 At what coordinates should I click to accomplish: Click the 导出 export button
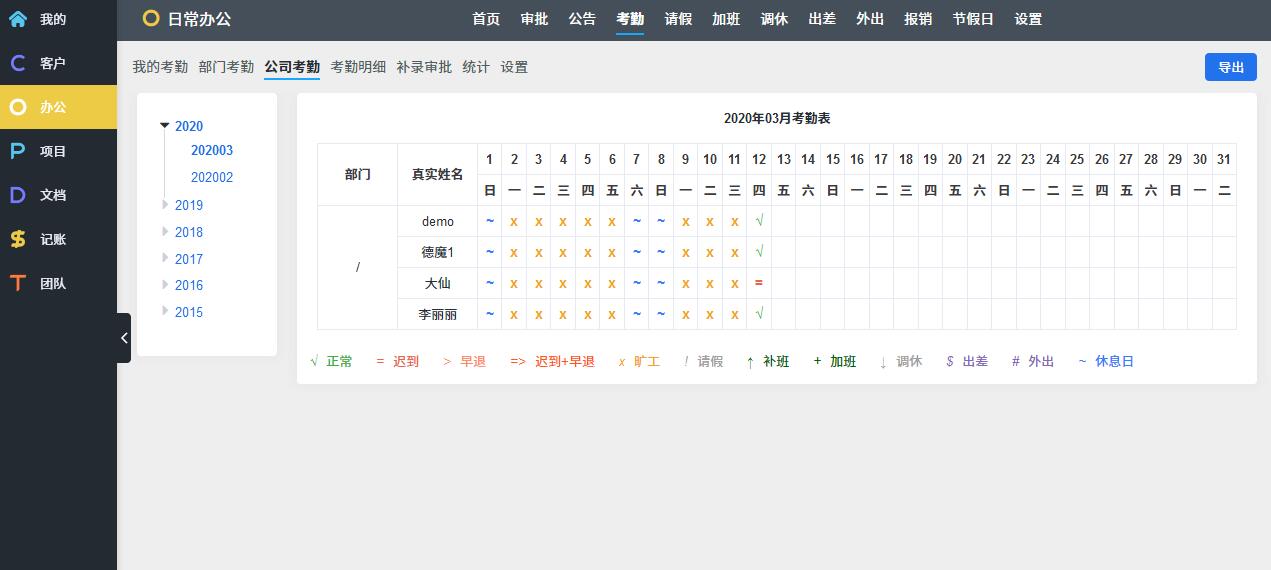(1230, 67)
